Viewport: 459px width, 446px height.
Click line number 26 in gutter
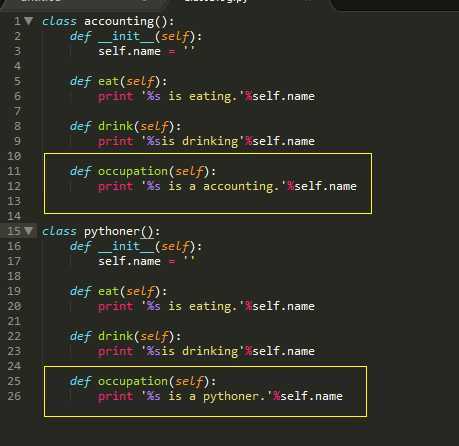click(14, 396)
